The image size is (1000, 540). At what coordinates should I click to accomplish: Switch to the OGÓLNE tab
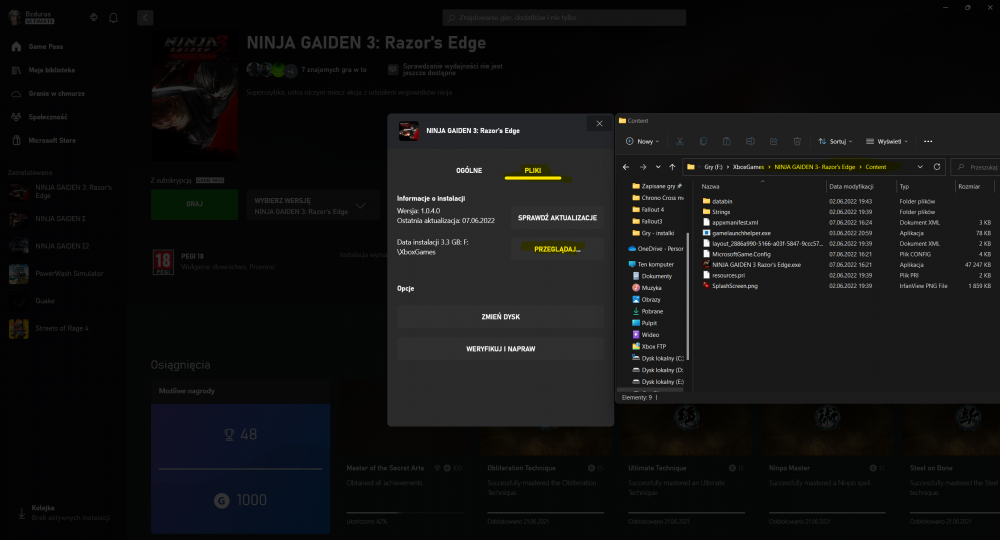(x=469, y=171)
